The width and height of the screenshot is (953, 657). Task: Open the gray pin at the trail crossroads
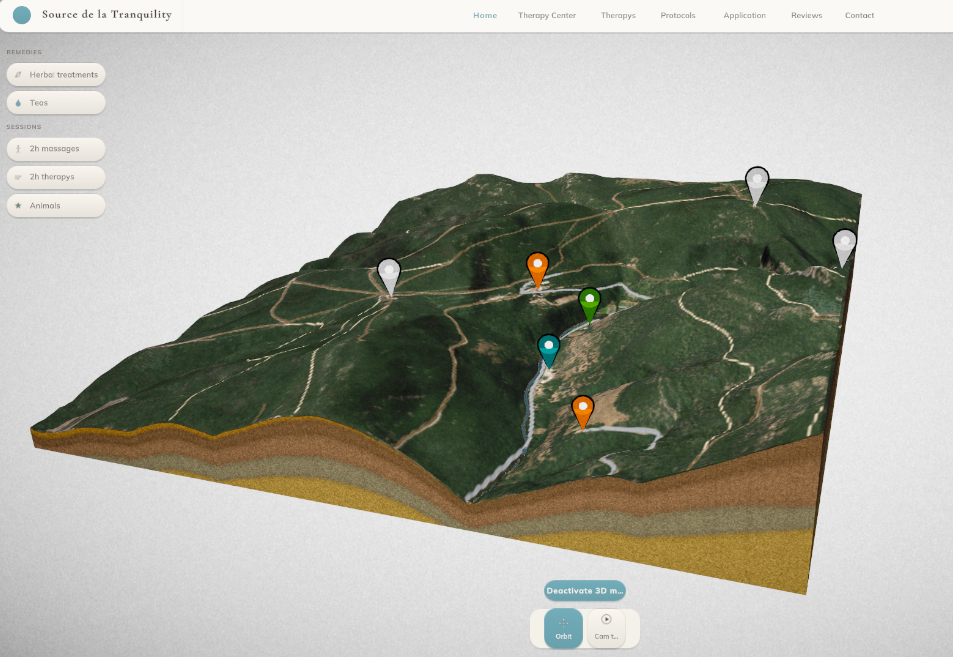pyautogui.click(x=389, y=275)
